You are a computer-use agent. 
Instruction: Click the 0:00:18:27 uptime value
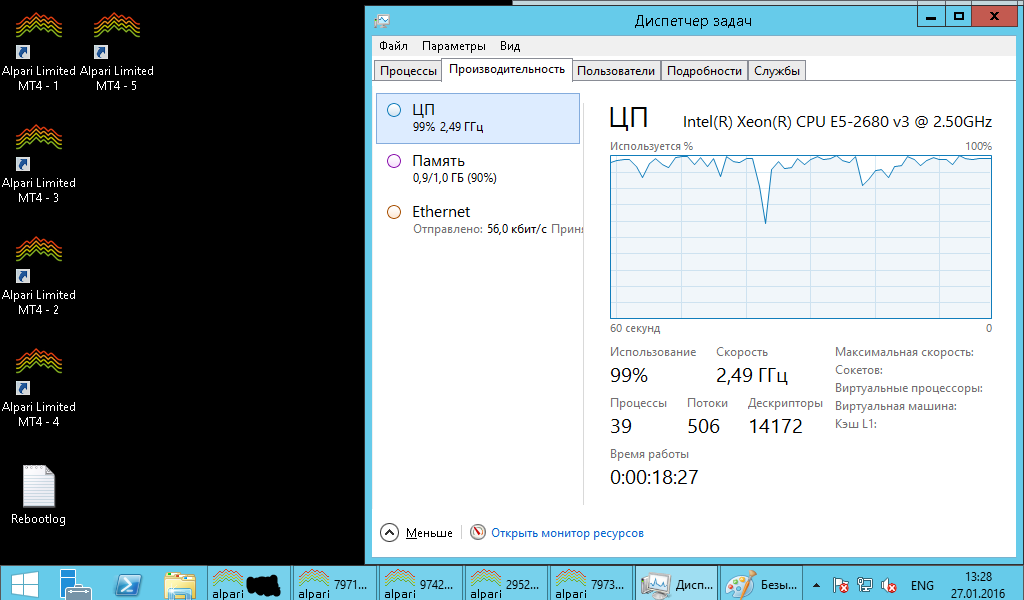click(x=654, y=477)
